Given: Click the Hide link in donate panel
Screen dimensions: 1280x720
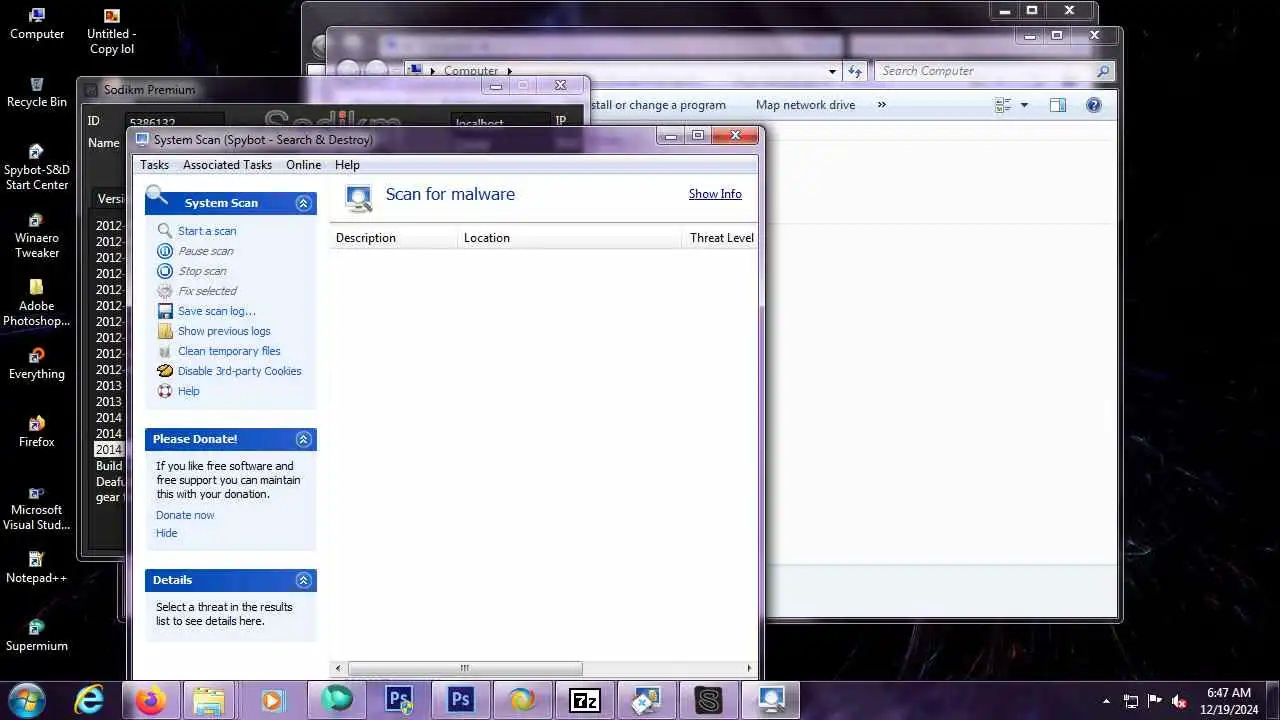Looking at the screenshot, I should (166, 533).
